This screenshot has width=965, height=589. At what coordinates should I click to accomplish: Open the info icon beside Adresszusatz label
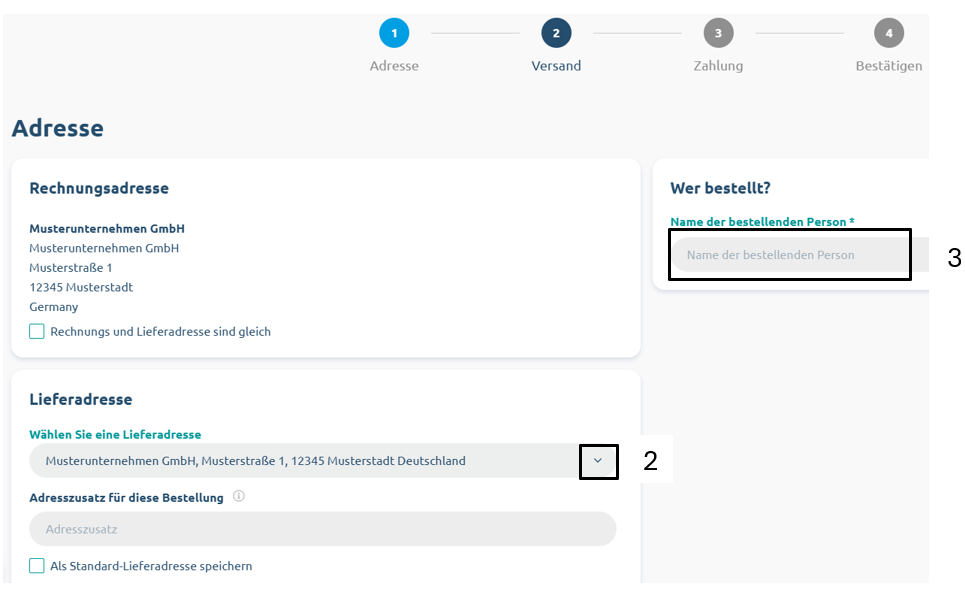[x=239, y=496]
